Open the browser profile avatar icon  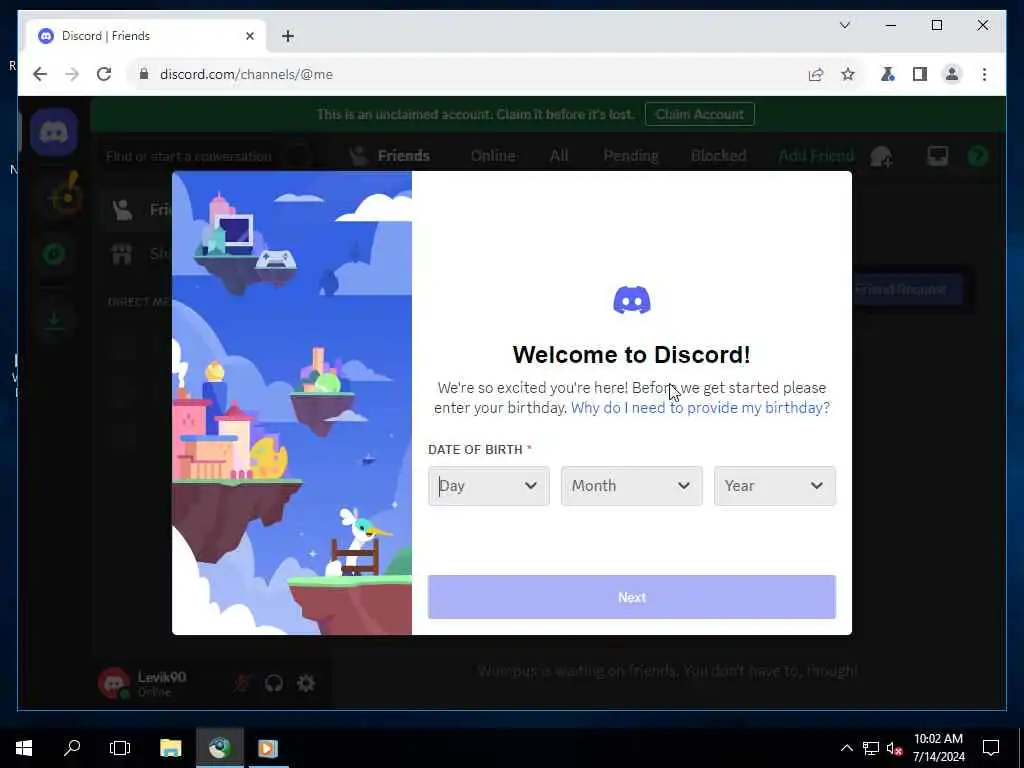click(x=952, y=74)
